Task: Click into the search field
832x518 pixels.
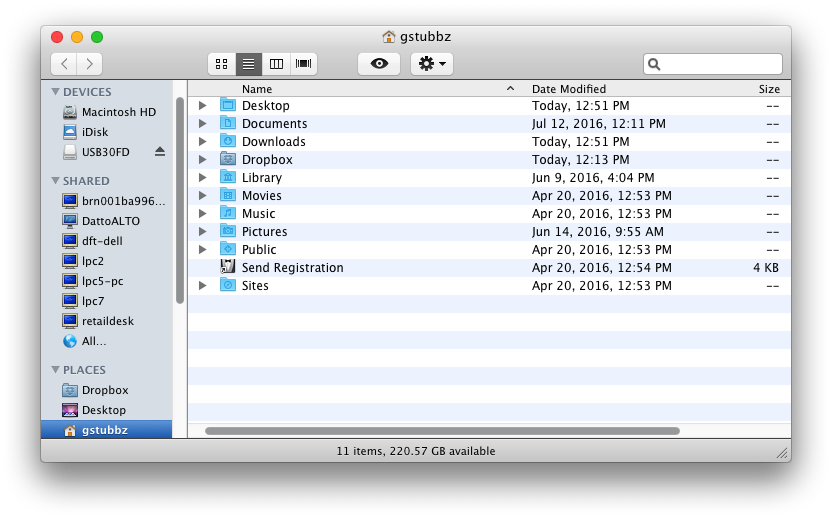Action: (x=713, y=64)
